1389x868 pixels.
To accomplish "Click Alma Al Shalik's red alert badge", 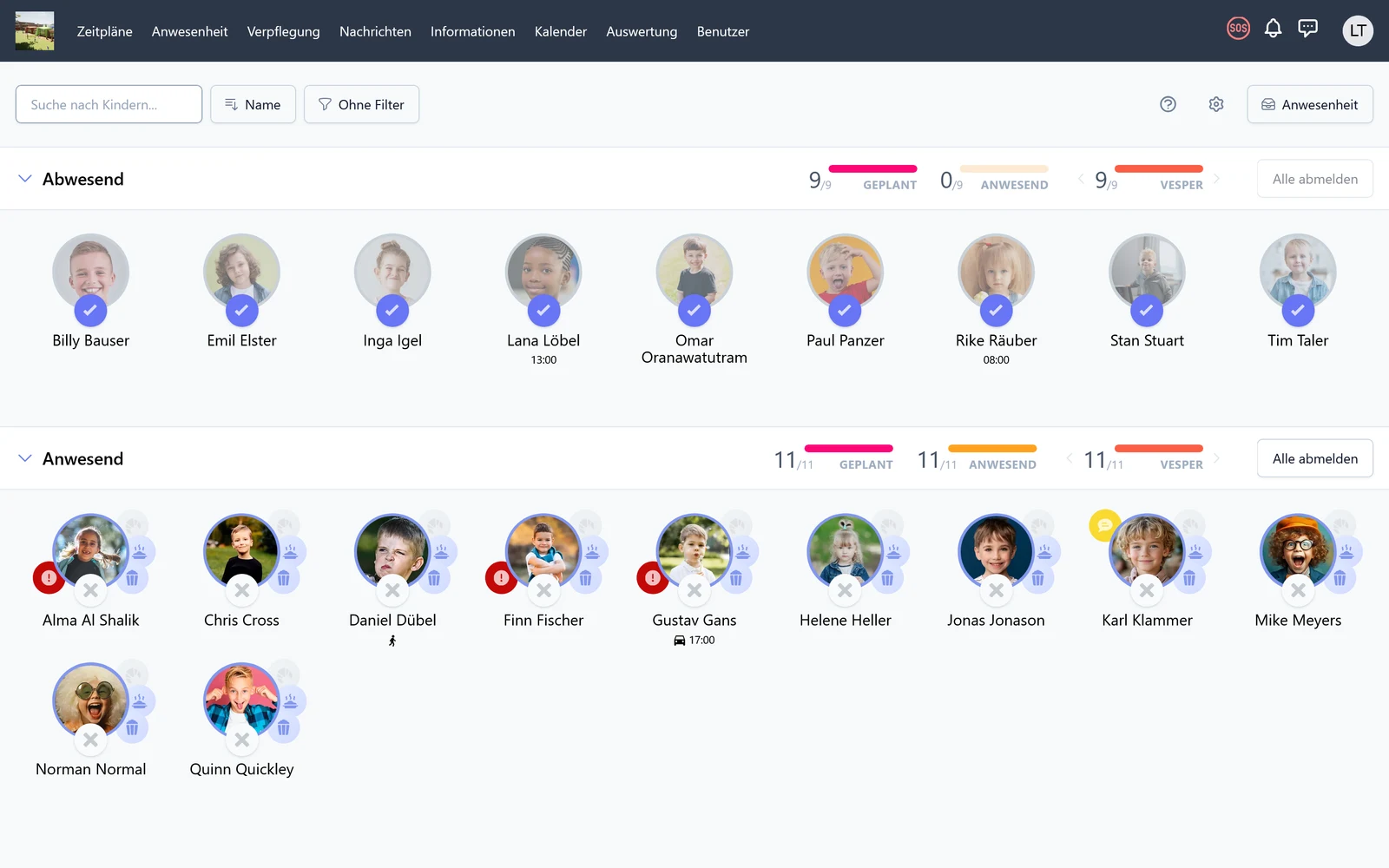I will [49, 577].
